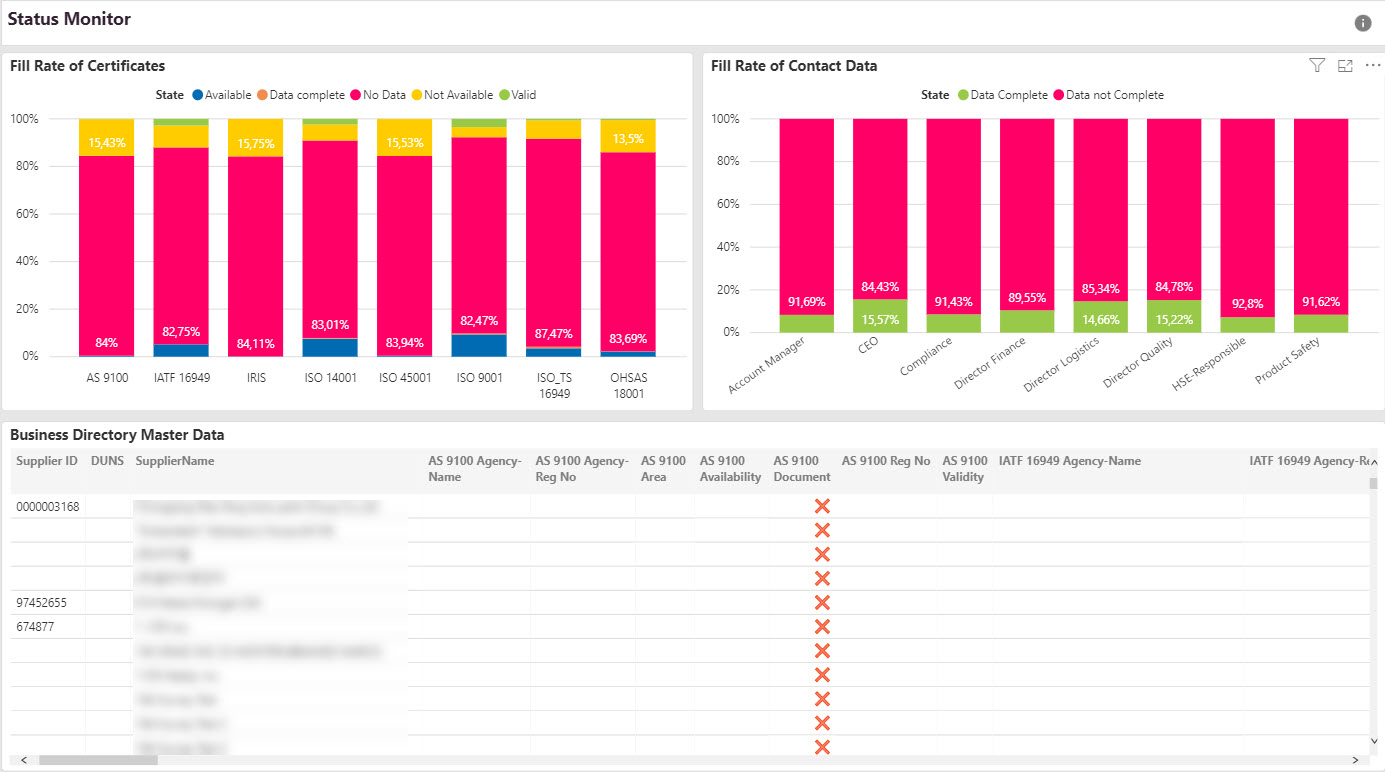
Task: Click the 91,62% bar for Product Safety
Action: pyautogui.click(x=1321, y=217)
